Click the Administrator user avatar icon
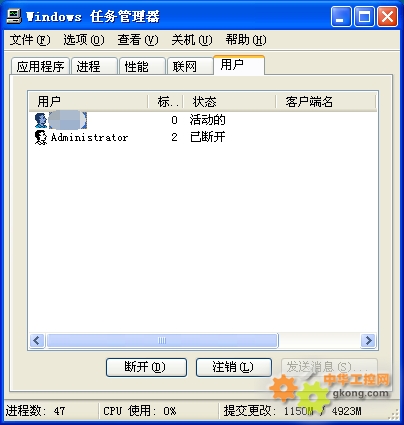 point(41,137)
